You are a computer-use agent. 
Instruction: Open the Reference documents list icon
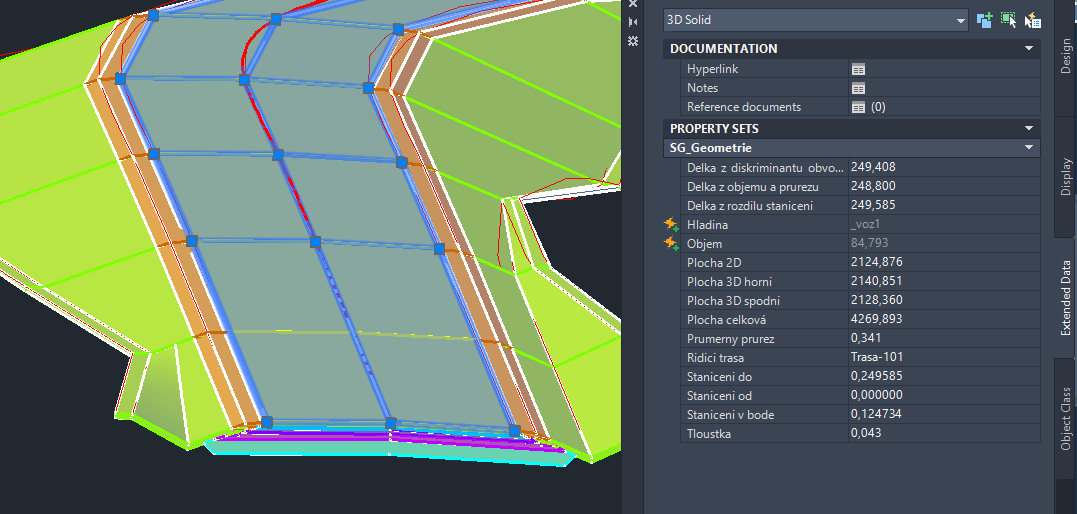[858, 107]
